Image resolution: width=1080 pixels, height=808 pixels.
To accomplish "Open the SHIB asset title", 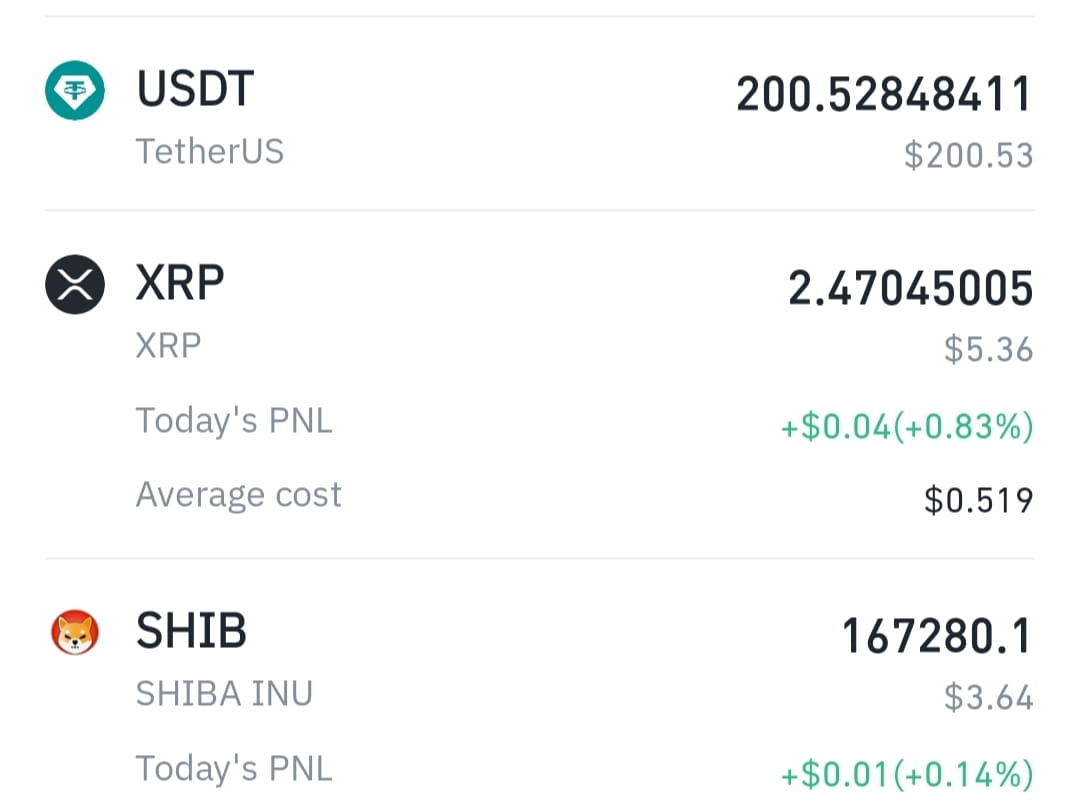I will tap(191, 630).
